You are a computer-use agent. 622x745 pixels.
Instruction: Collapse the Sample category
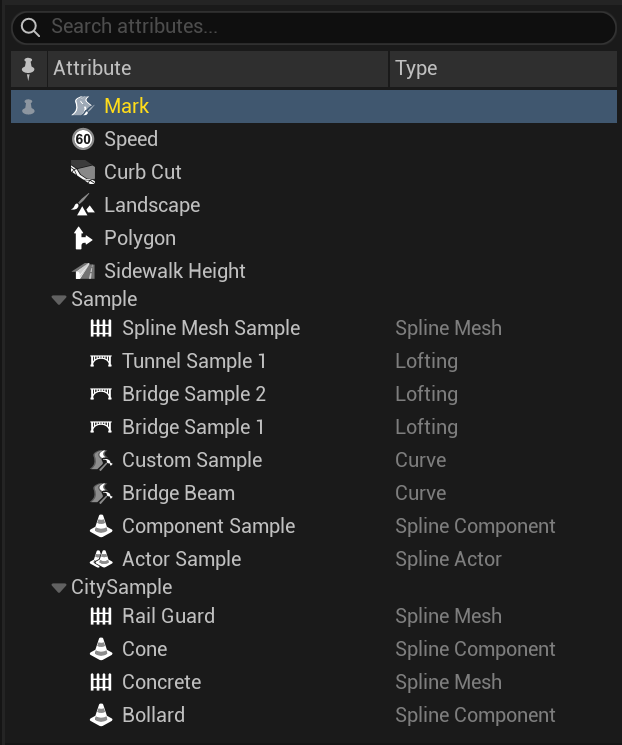point(59,300)
